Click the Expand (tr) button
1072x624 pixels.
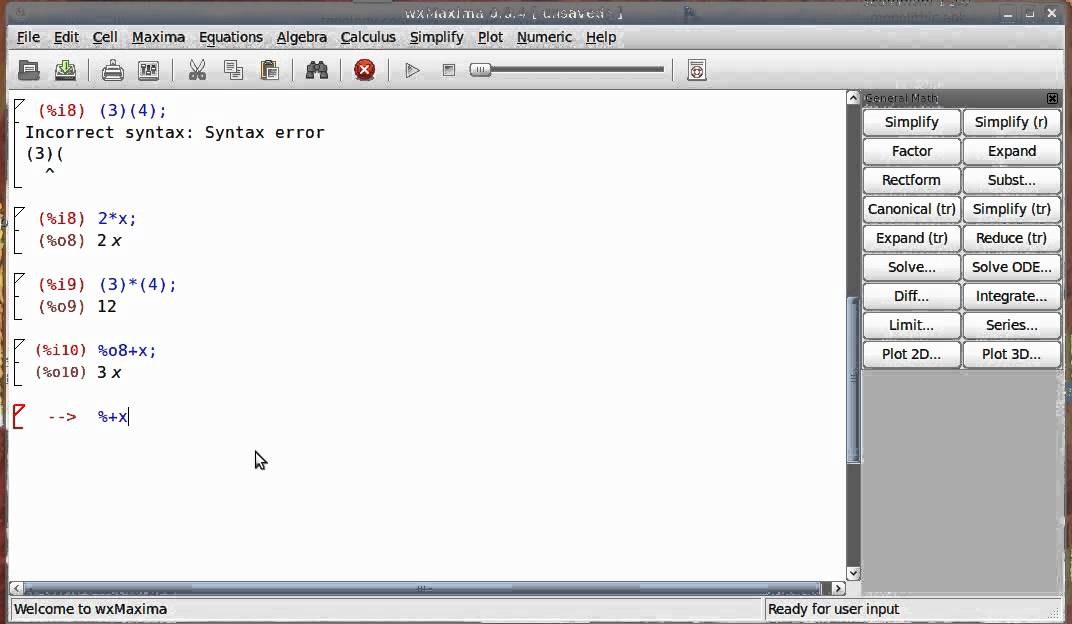(x=911, y=238)
